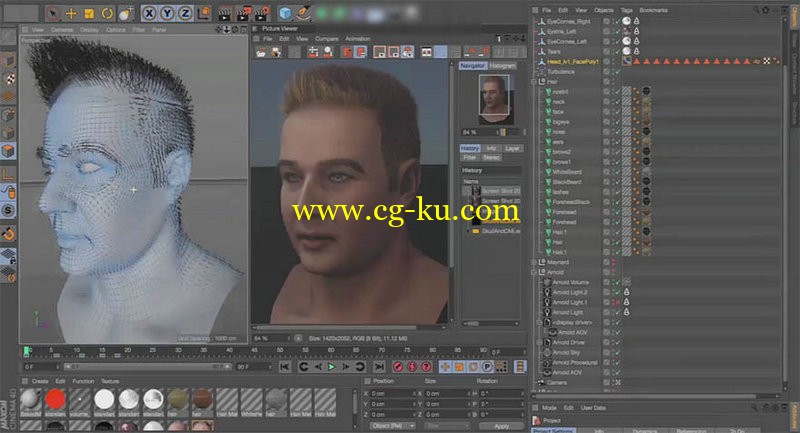This screenshot has width=800, height=433.
Task: Click the coordinate system icon
Action: click(204, 14)
